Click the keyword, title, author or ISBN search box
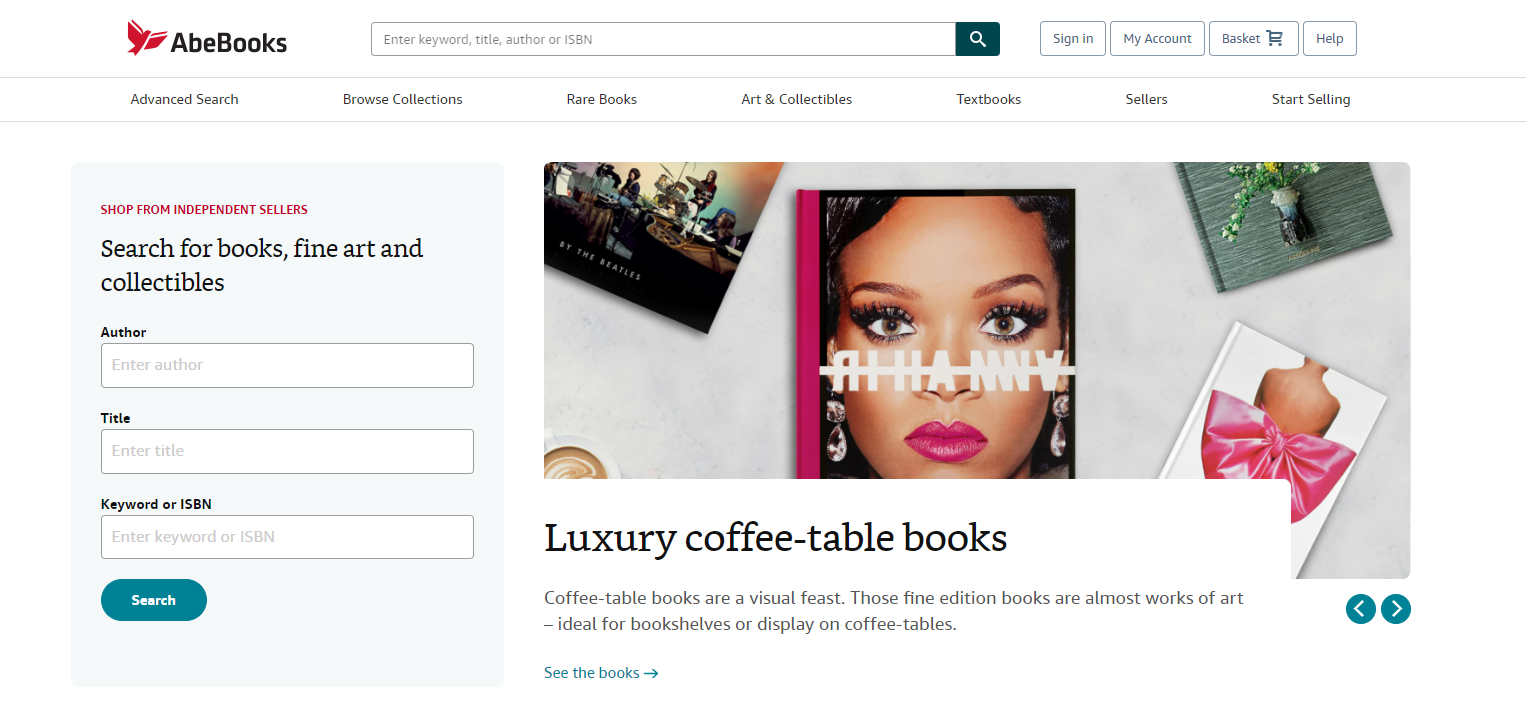The height and width of the screenshot is (716, 1526). tap(660, 39)
